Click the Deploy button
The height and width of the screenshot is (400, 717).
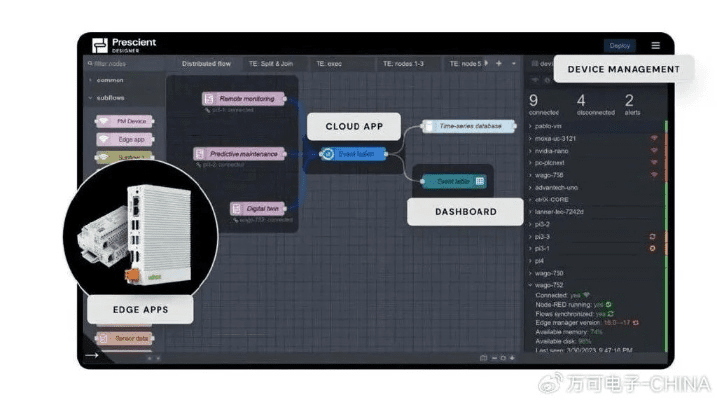point(619,46)
